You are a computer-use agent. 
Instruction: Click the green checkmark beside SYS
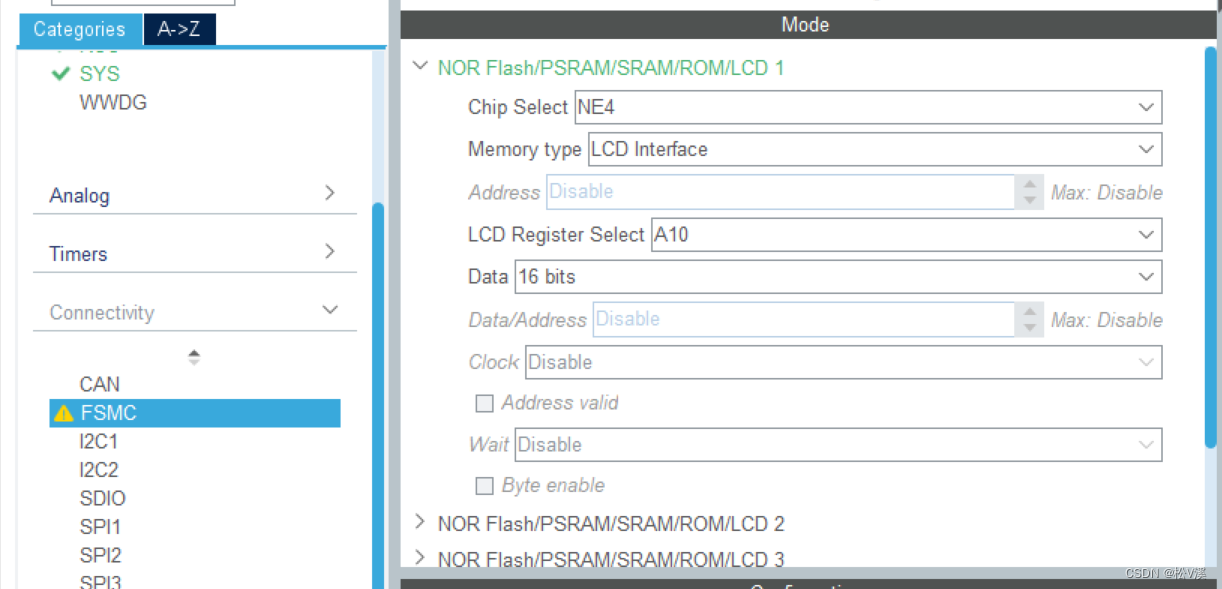click(x=60, y=73)
